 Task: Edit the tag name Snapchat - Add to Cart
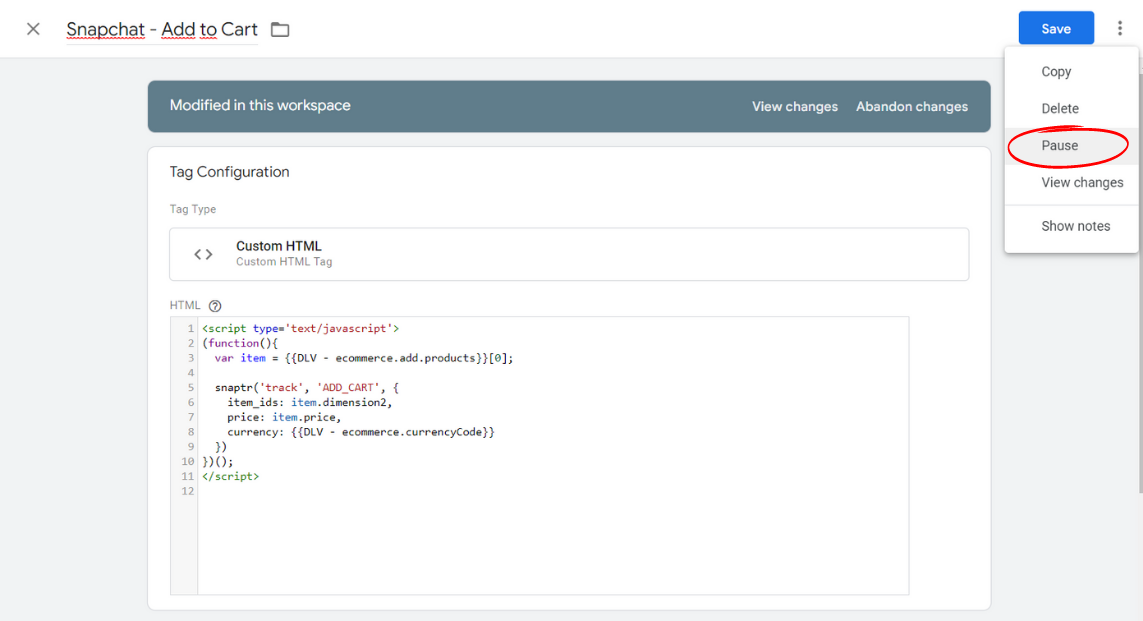tap(162, 29)
